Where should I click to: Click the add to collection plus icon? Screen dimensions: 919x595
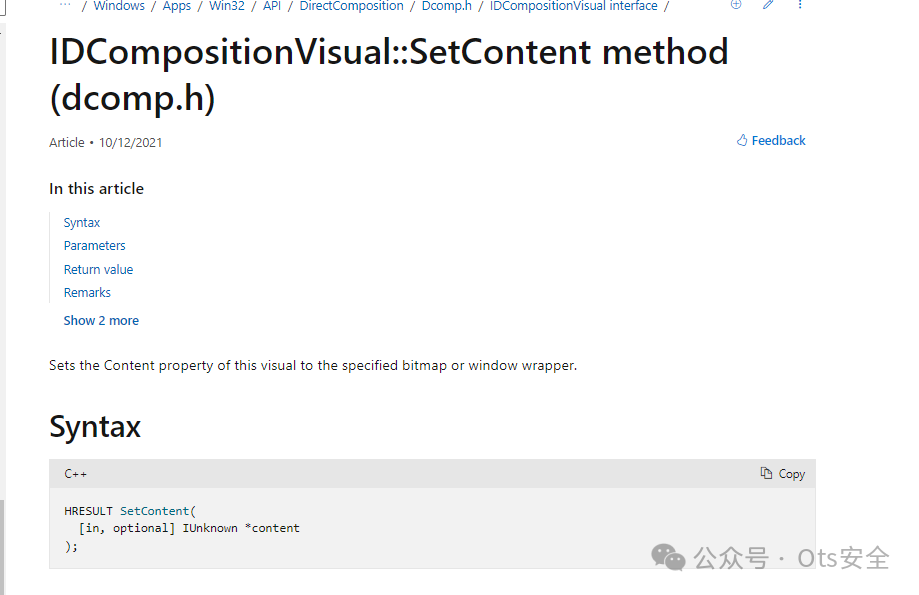pos(736,5)
